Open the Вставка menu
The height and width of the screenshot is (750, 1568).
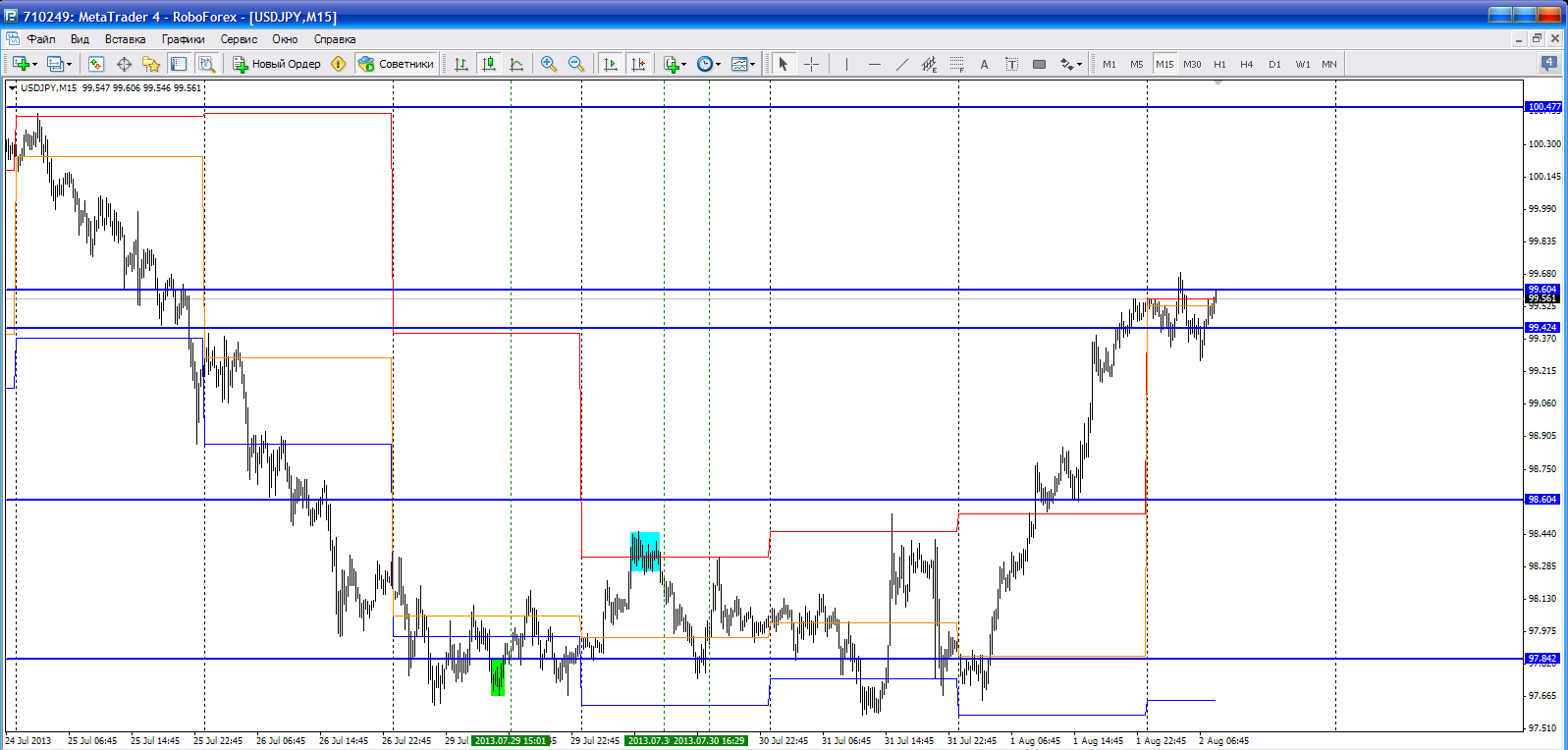[x=125, y=39]
